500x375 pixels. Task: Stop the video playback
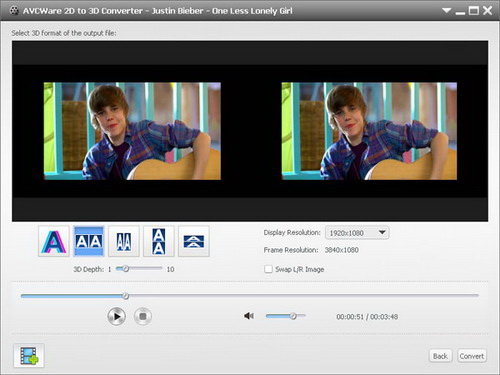pos(143,316)
